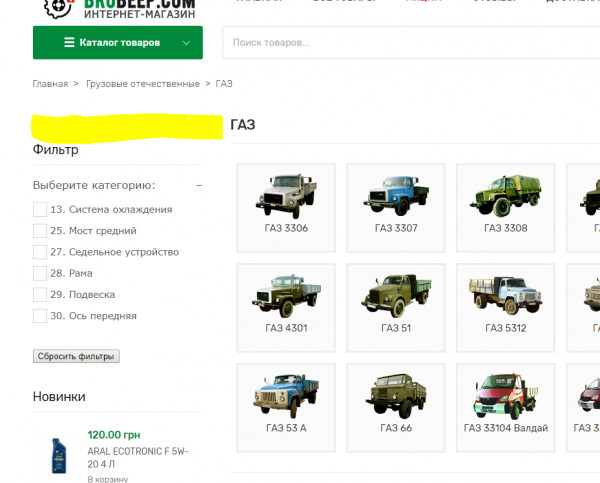Click the hamburger icon in Каталог товаров
The image size is (600, 483).
click(x=69, y=42)
